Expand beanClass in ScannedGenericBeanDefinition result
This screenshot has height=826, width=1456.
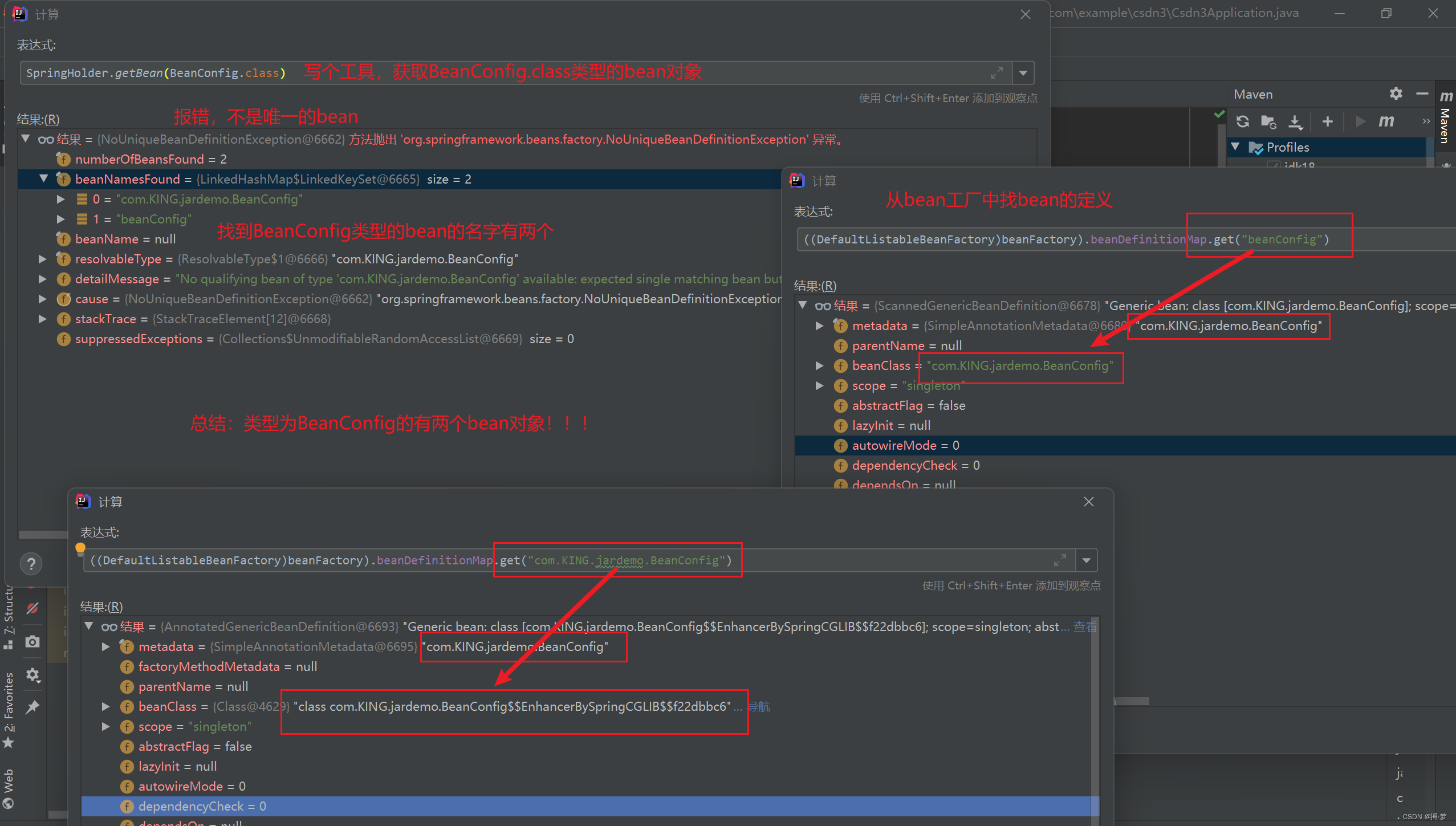click(820, 365)
